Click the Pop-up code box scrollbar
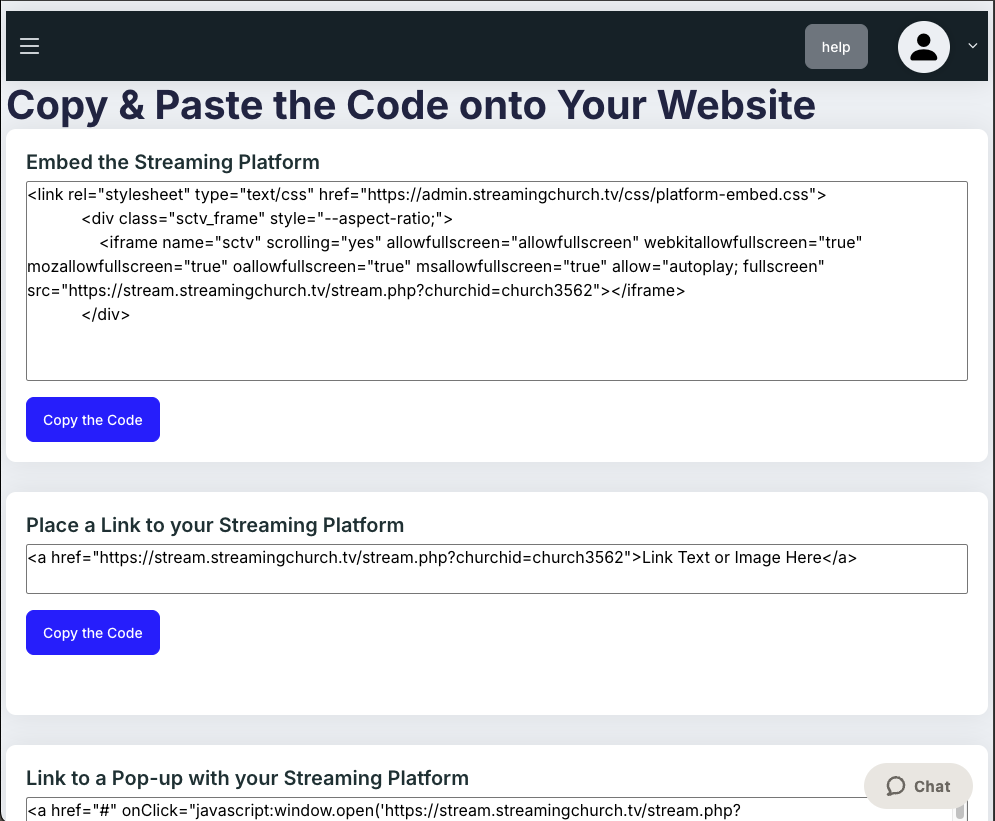 click(960, 810)
